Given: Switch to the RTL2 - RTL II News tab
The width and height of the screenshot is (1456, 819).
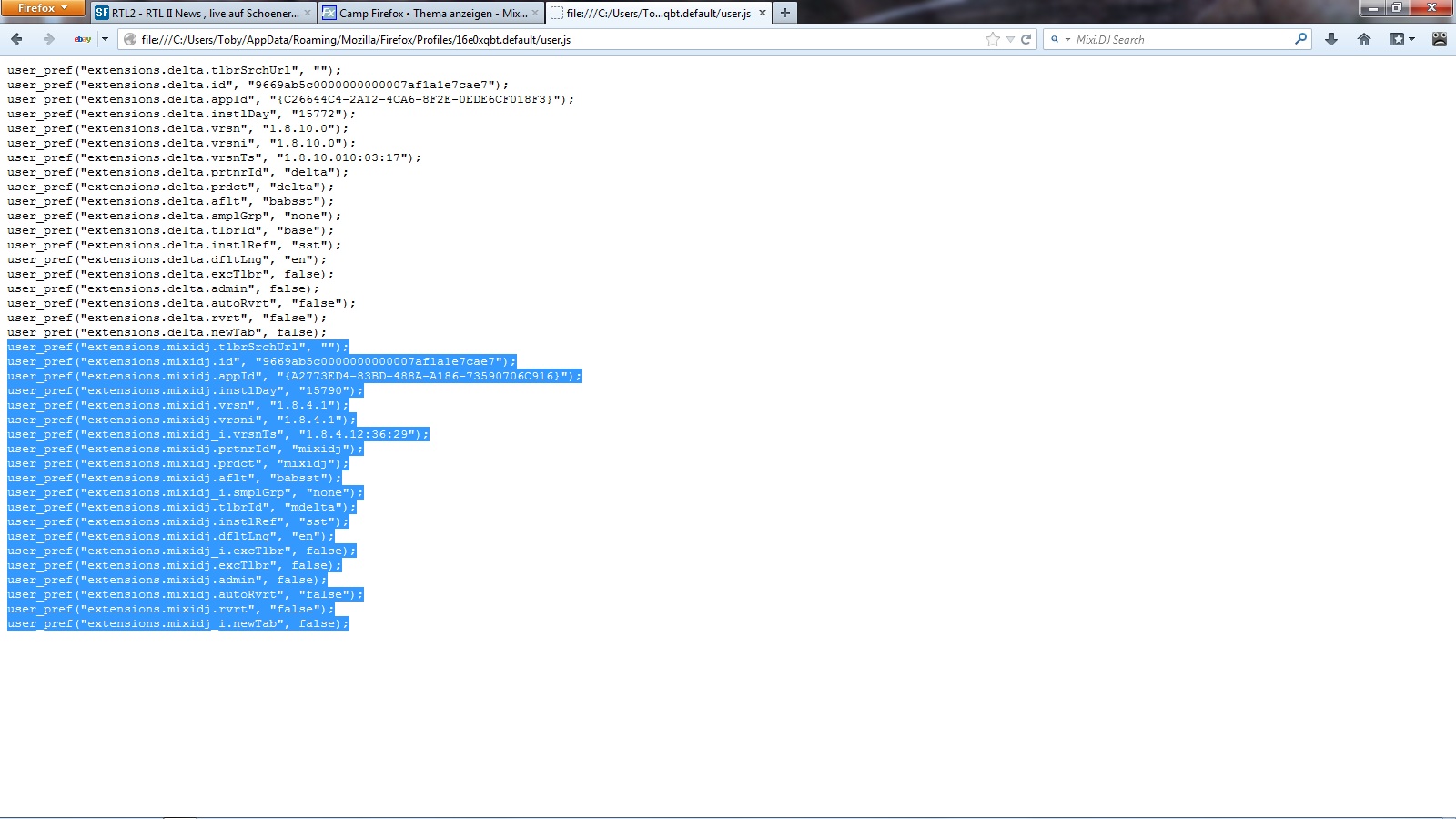Looking at the screenshot, I should pos(204,13).
